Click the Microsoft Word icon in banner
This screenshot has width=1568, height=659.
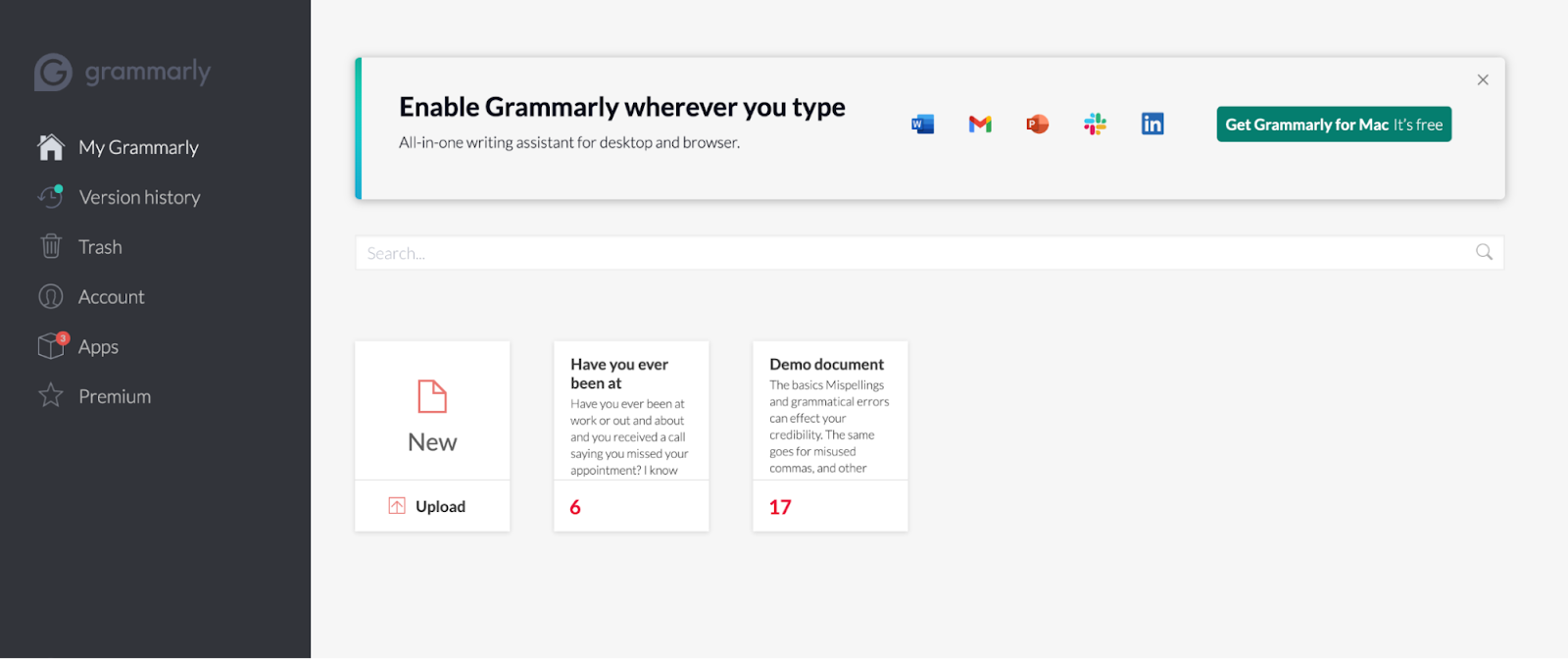[922, 125]
